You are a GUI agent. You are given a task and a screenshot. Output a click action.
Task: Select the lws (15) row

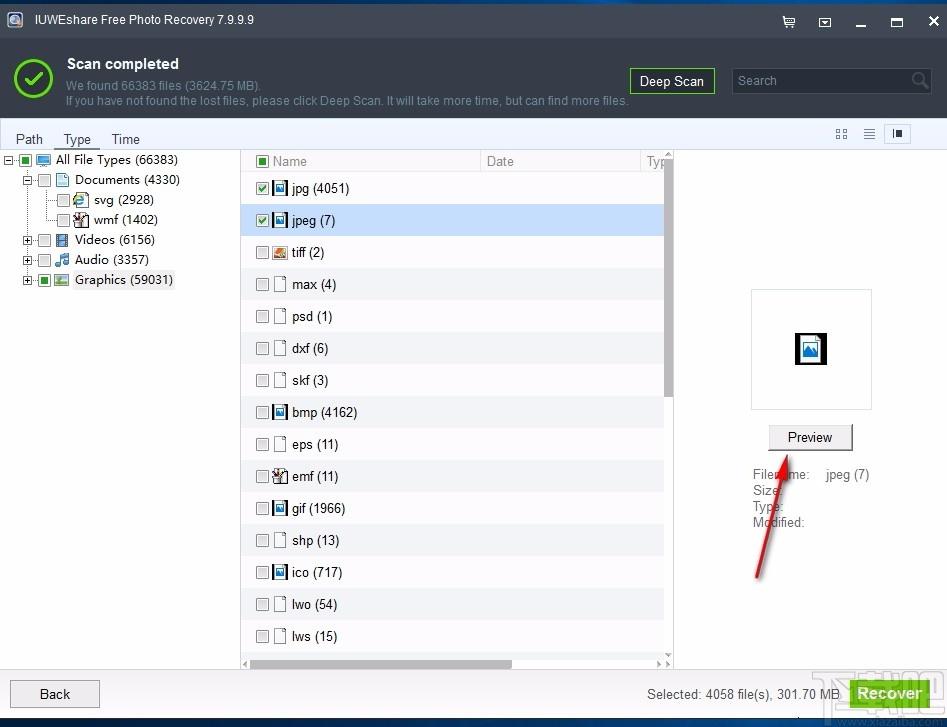coord(452,636)
